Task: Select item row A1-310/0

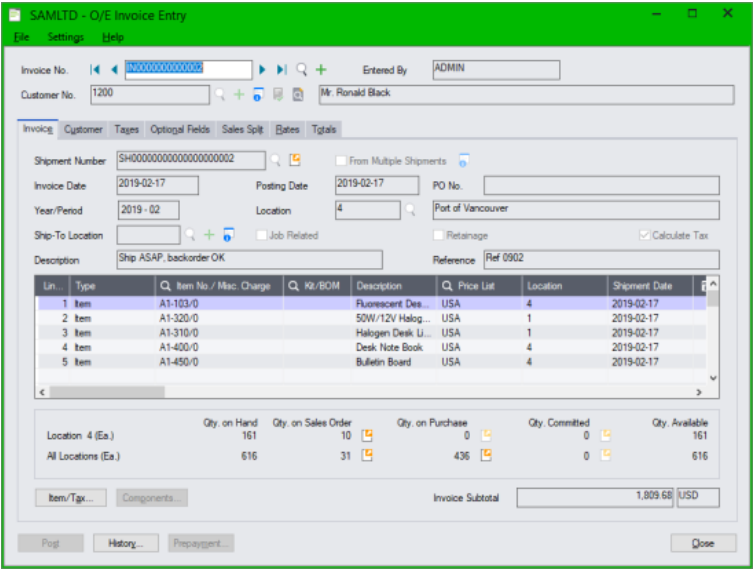Action: pos(372,333)
